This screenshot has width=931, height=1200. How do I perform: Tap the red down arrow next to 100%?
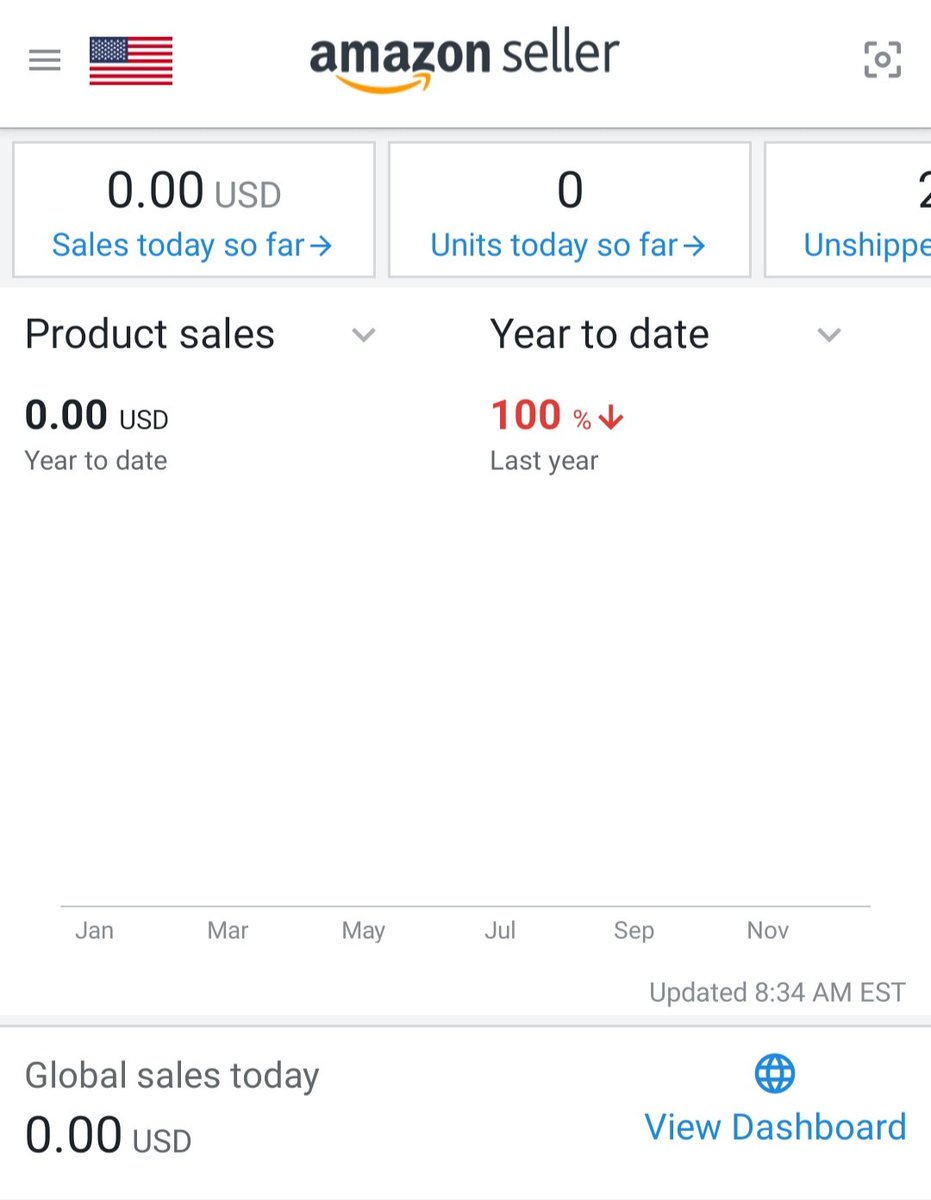coord(611,419)
